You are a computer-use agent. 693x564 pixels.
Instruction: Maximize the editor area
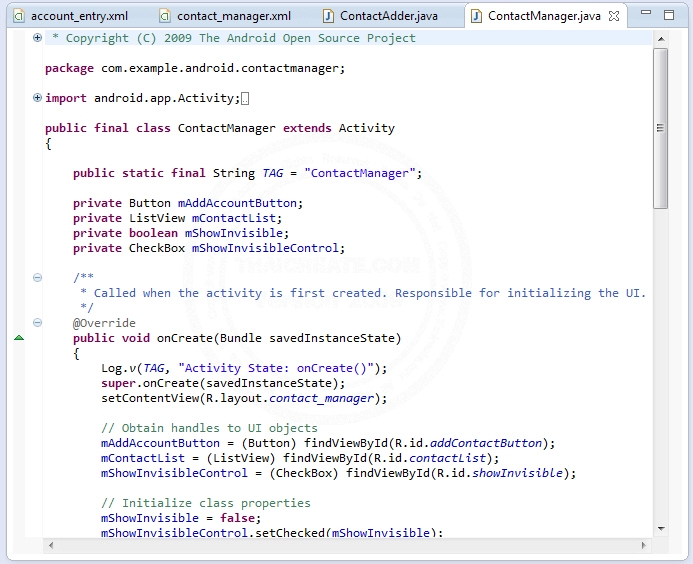coord(669,15)
